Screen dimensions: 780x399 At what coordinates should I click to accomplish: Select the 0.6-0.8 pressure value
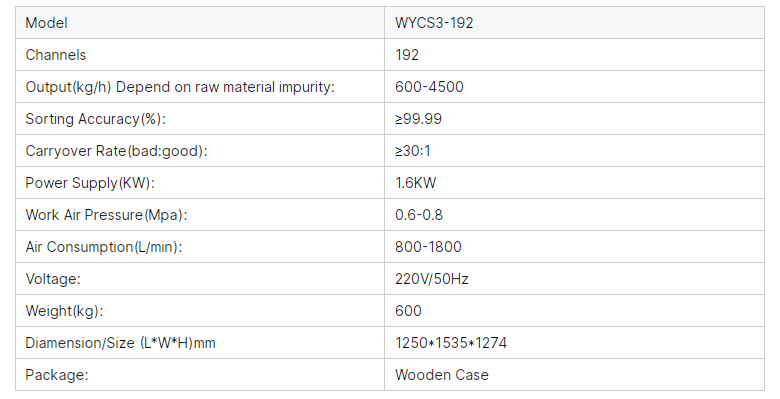pos(419,215)
